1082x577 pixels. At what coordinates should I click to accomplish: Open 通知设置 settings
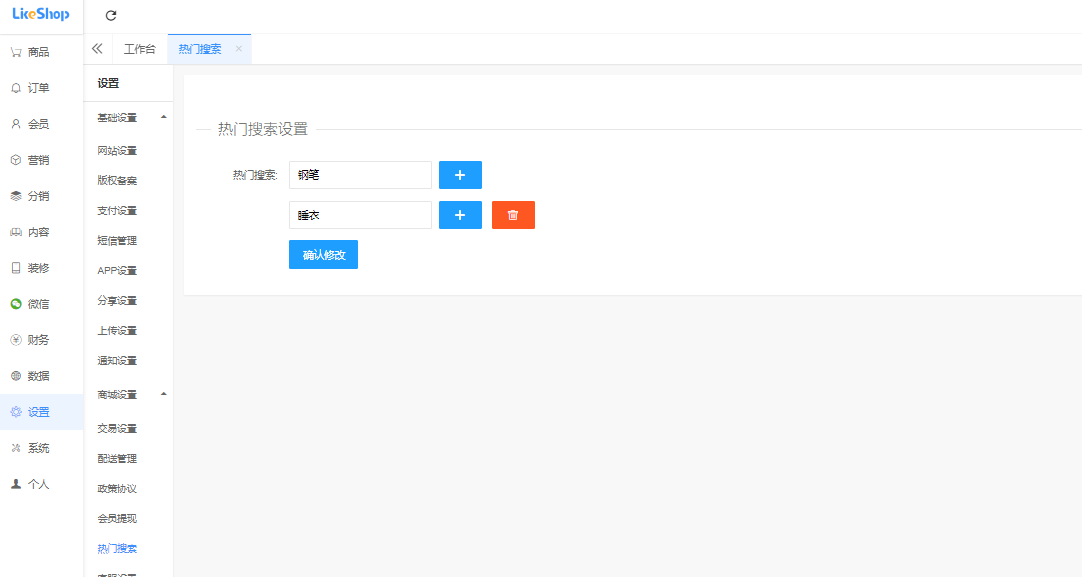pos(117,360)
